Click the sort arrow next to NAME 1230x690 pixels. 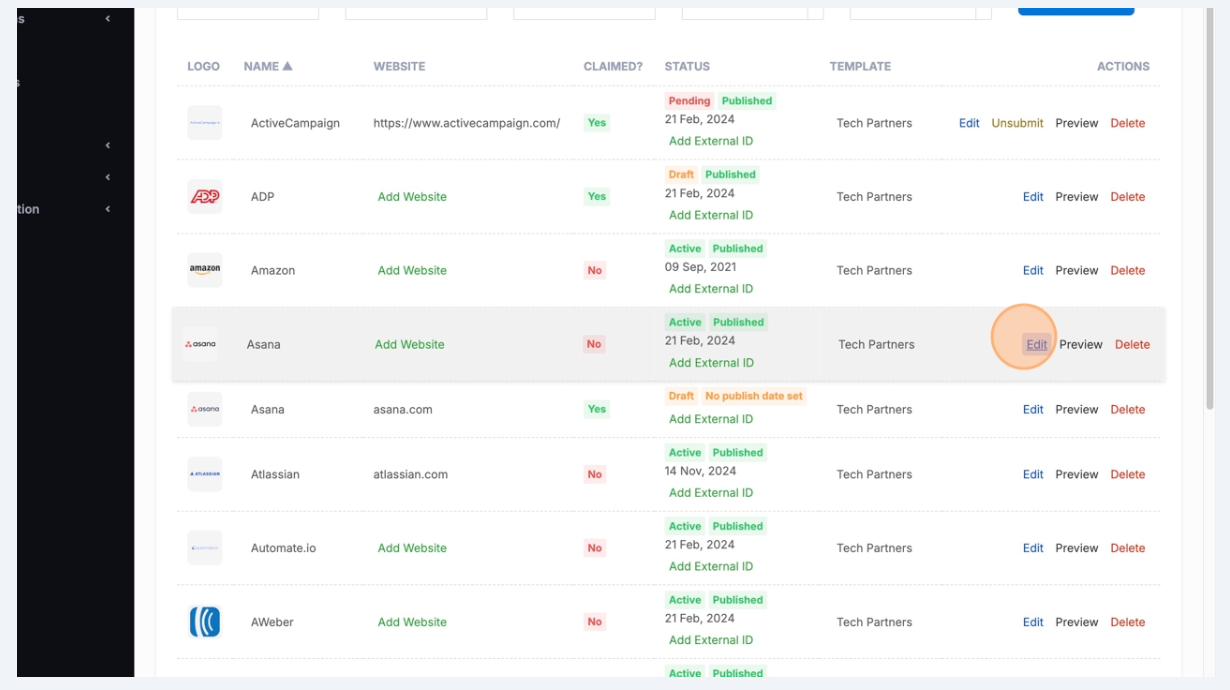(x=288, y=66)
